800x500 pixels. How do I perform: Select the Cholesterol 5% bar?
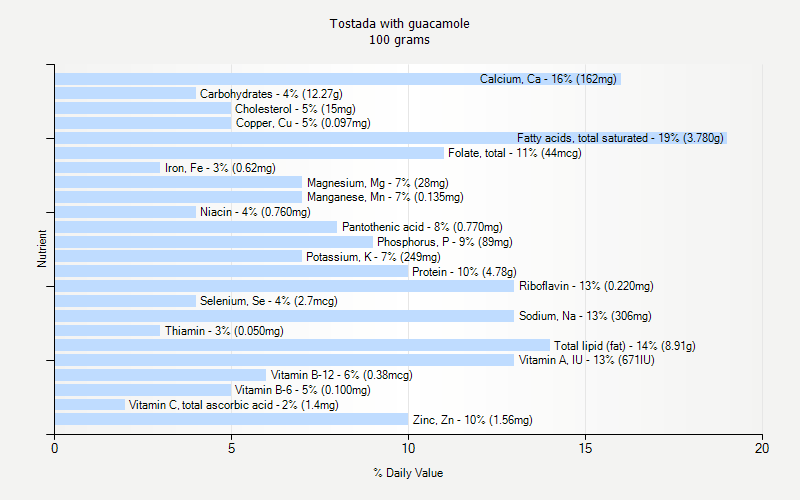point(143,109)
